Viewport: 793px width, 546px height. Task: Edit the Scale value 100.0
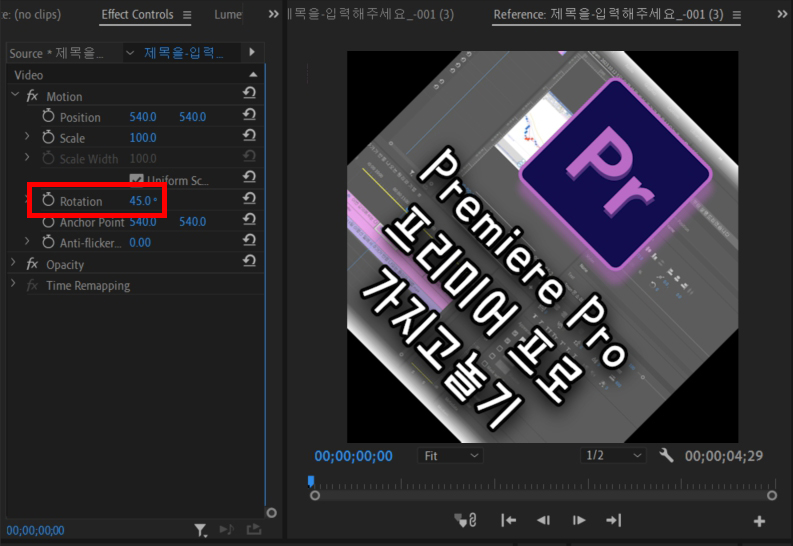click(x=143, y=138)
